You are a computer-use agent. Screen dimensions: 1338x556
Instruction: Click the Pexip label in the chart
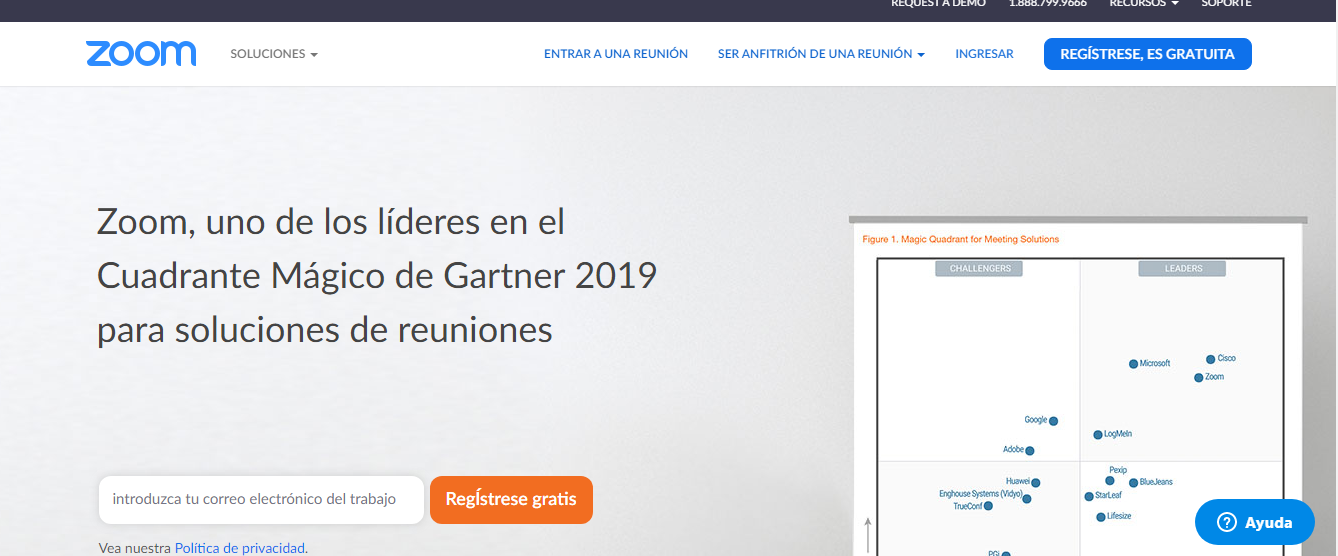tap(1118, 469)
